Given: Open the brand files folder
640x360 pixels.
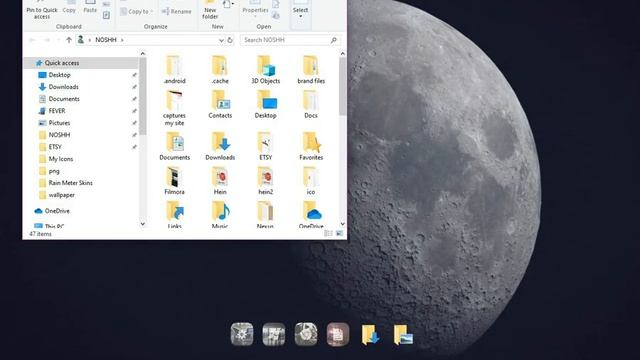Looking at the screenshot, I should [311, 70].
